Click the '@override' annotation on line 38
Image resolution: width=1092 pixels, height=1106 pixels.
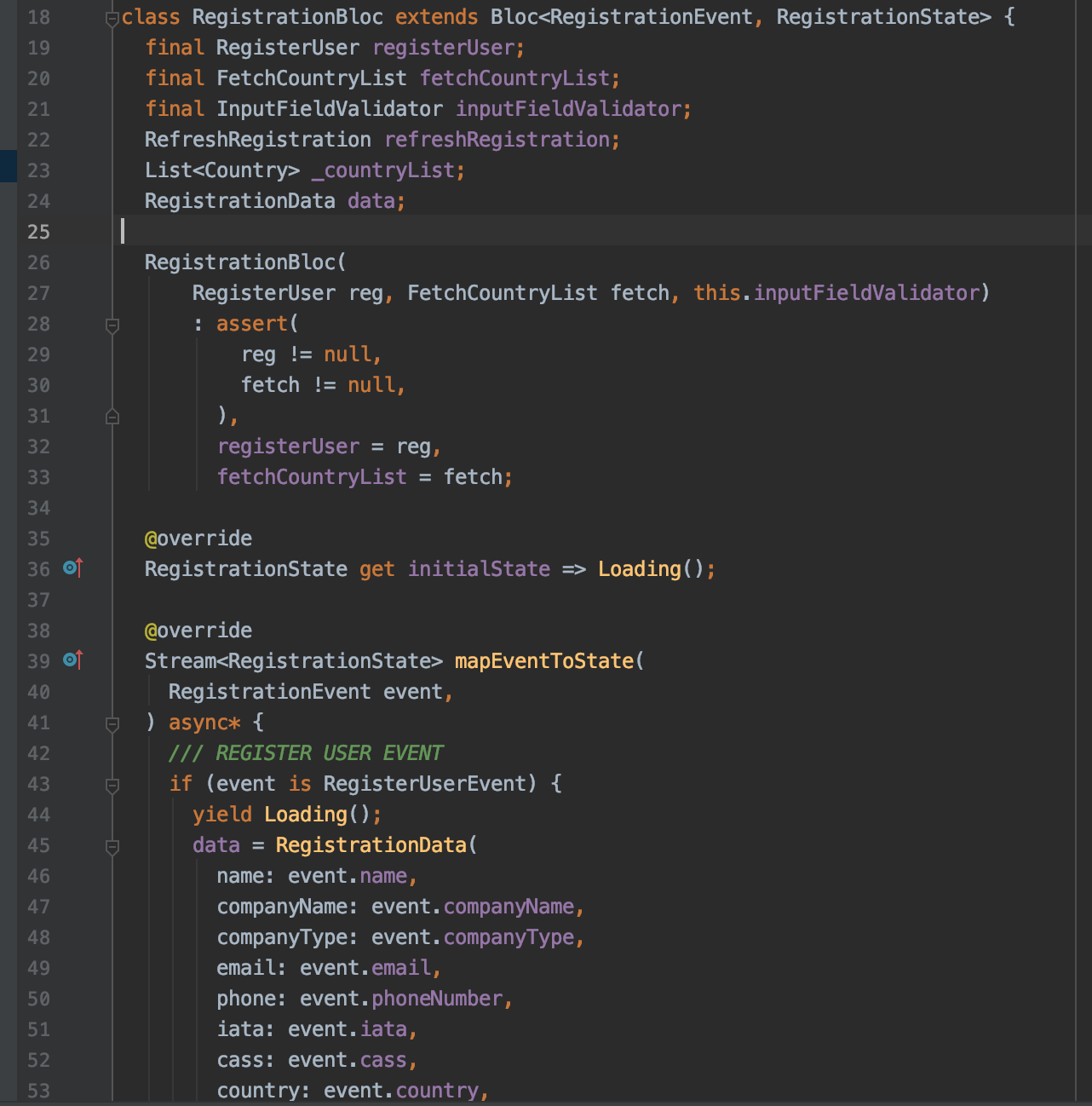tap(198, 631)
